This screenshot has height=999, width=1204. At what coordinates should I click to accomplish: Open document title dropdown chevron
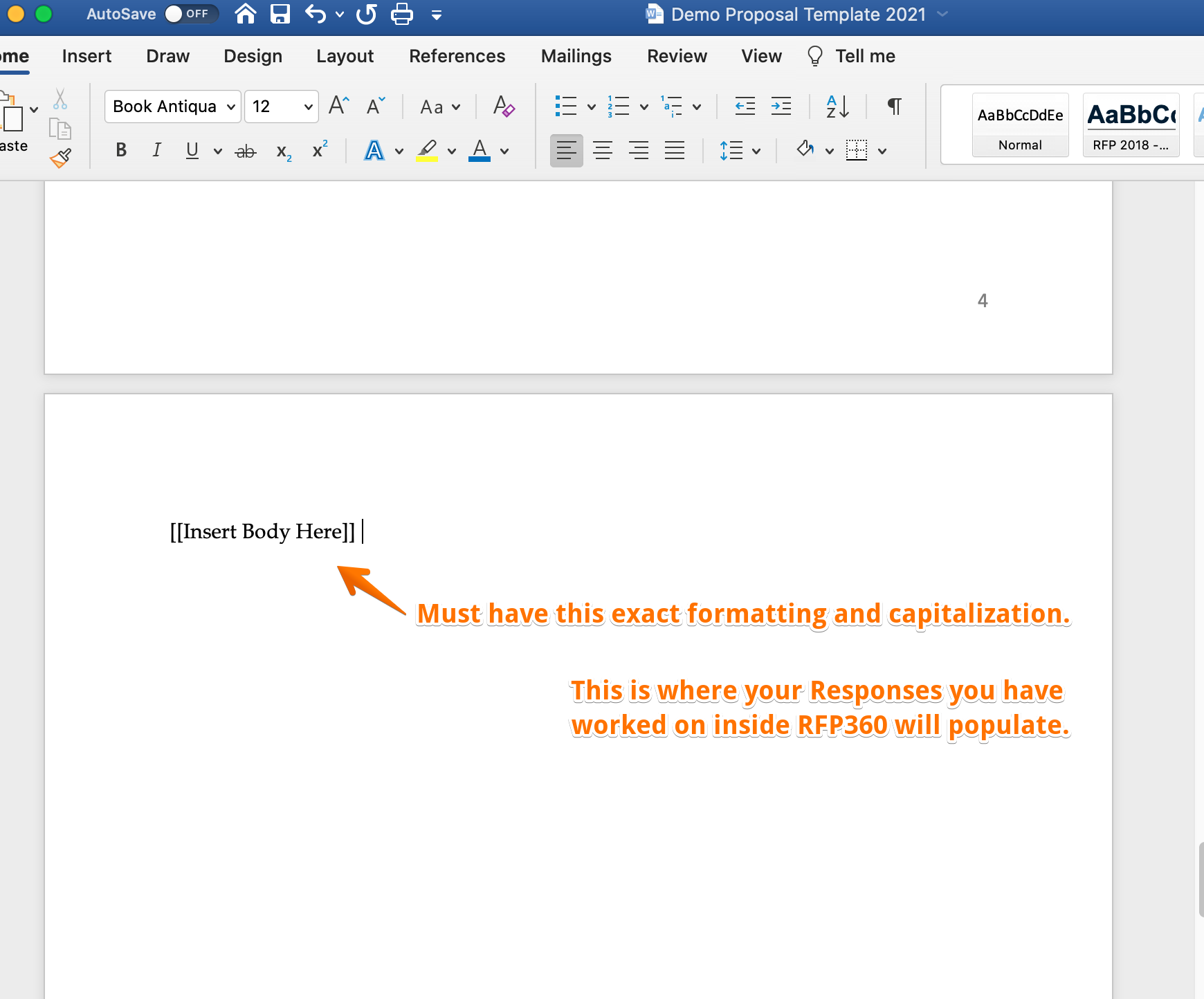tap(942, 14)
